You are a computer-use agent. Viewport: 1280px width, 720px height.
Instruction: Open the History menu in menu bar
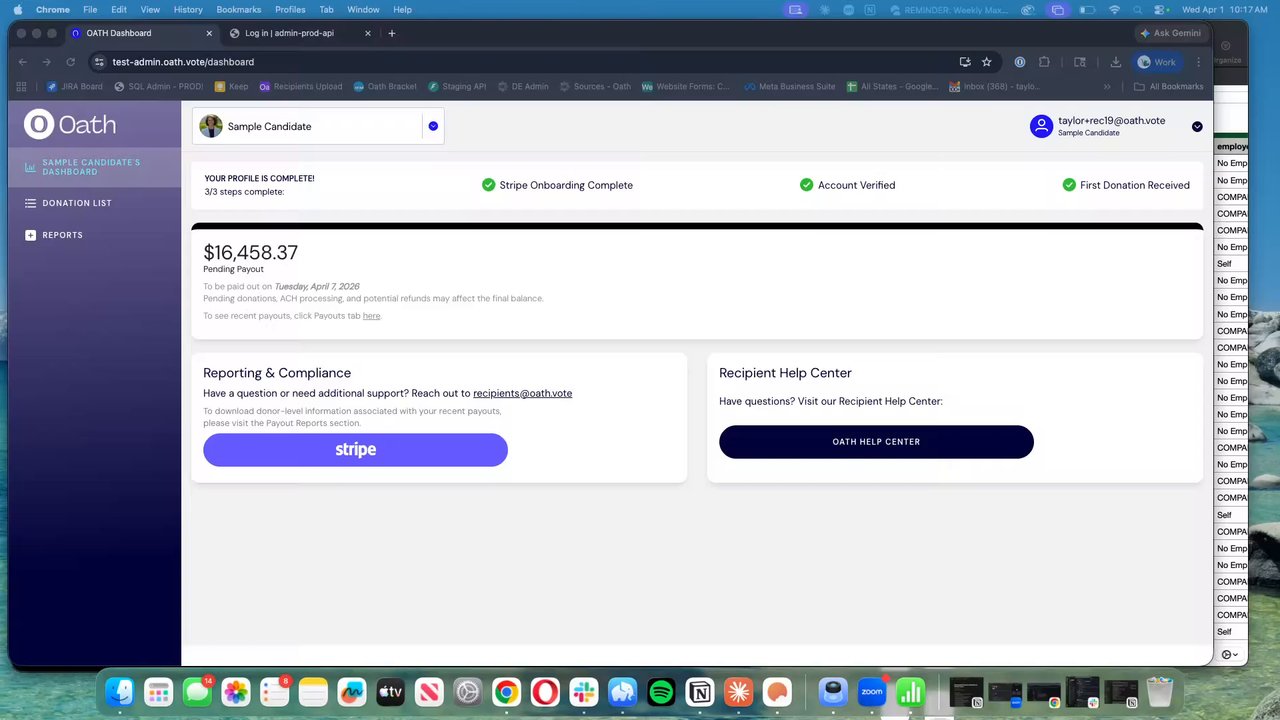188,9
